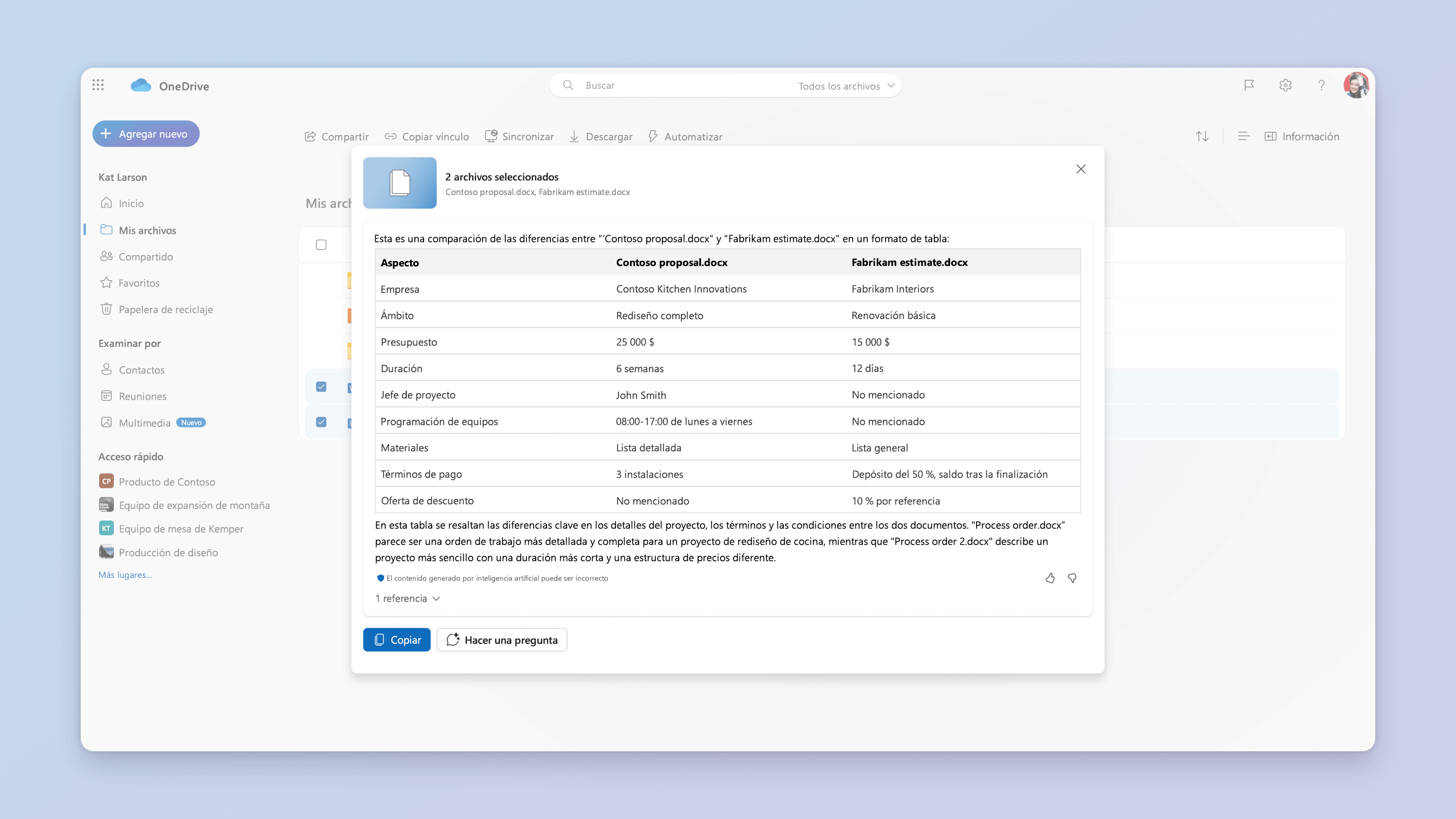Expand the Todos los archivos dropdown
The height and width of the screenshot is (819, 1456).
point(846,86)
